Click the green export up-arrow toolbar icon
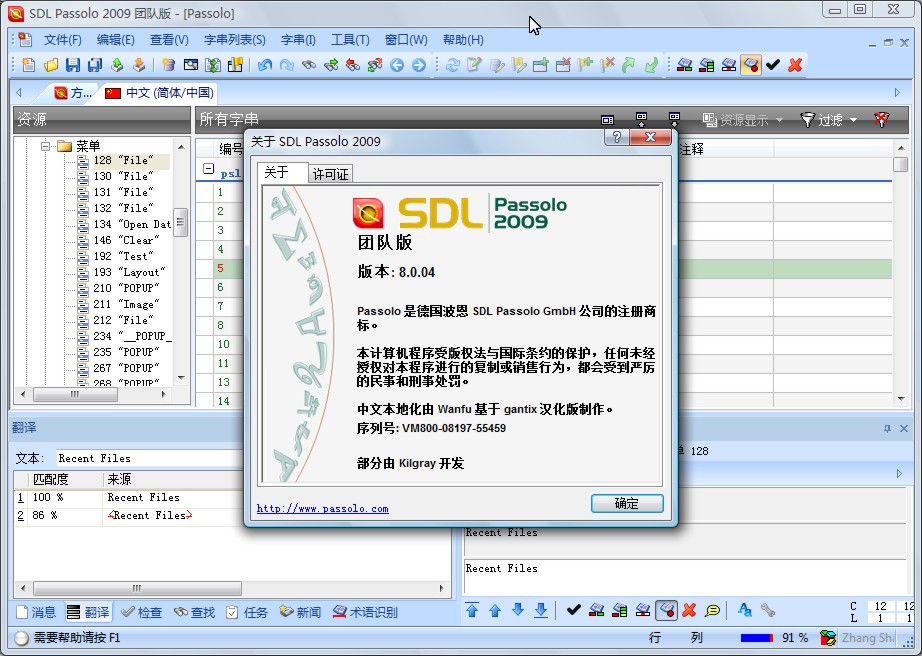Viewport: 922px width, 656px height. (x=117, y=65)
